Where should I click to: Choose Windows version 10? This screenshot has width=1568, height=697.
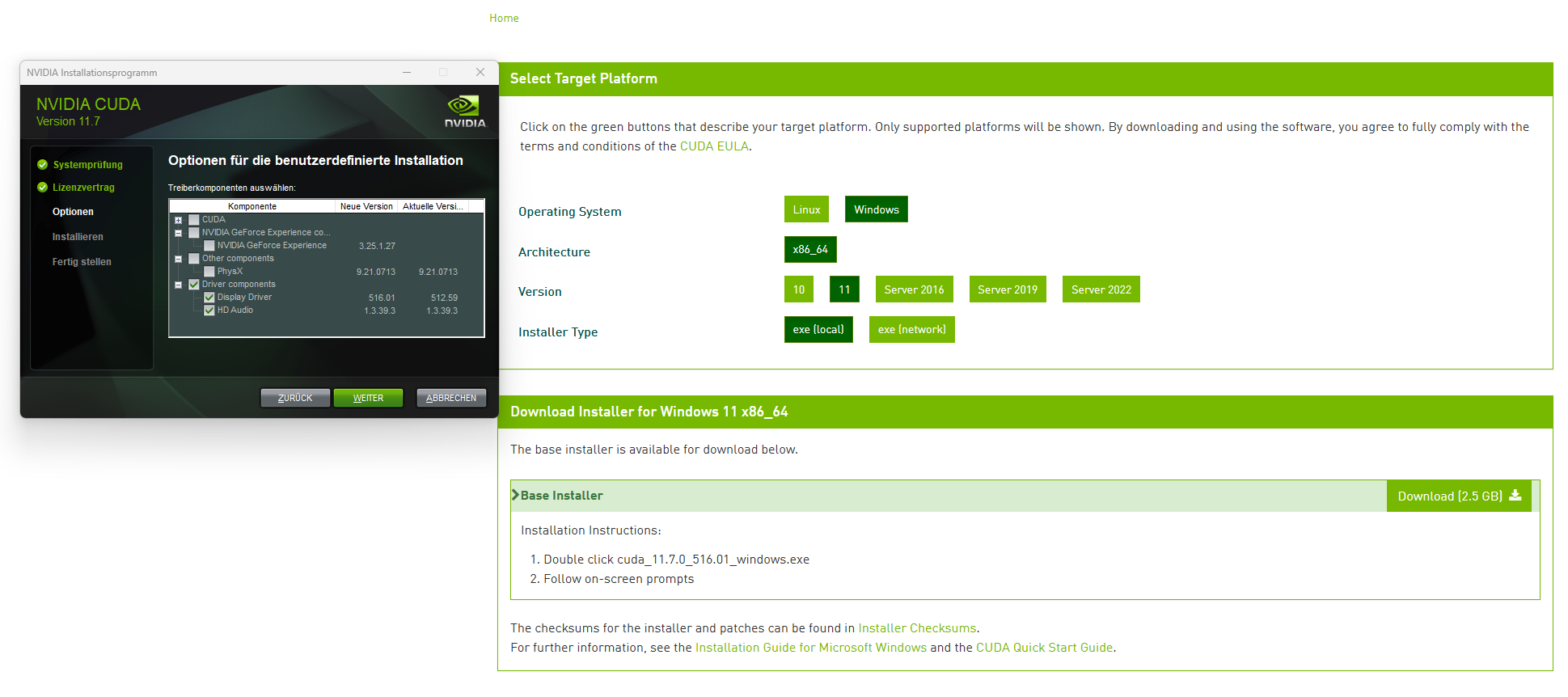tap(798, 289)
